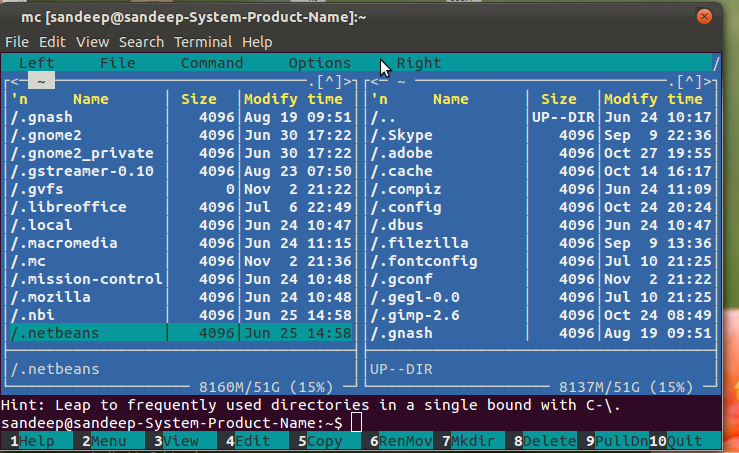Sort right panel by Modify time column
This screenshot has width=739, height=453.
click(653, 99)
